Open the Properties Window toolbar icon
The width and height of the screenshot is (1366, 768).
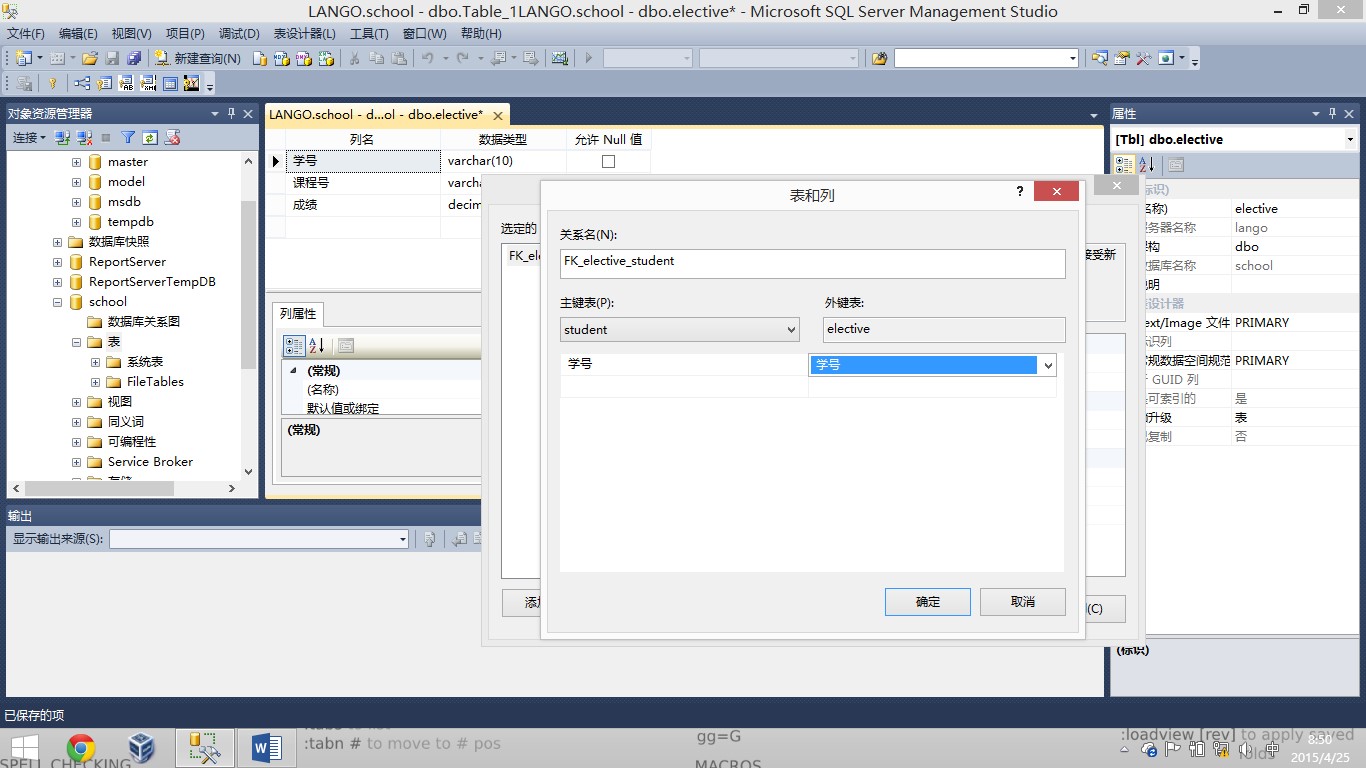pos(1121,58)
